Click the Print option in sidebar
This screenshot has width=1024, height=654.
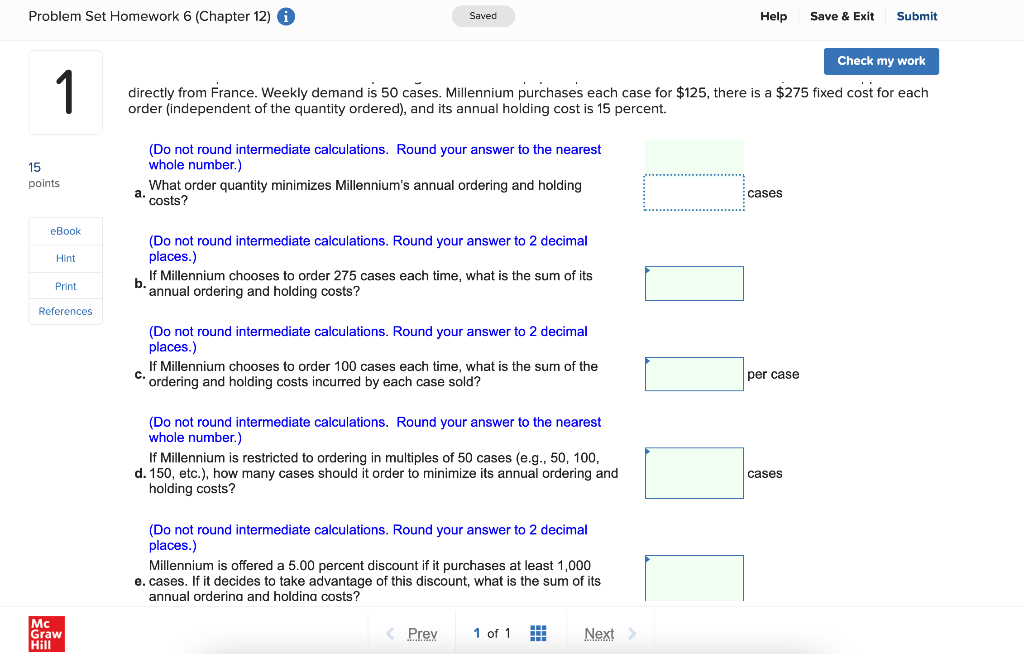point(65,285)
